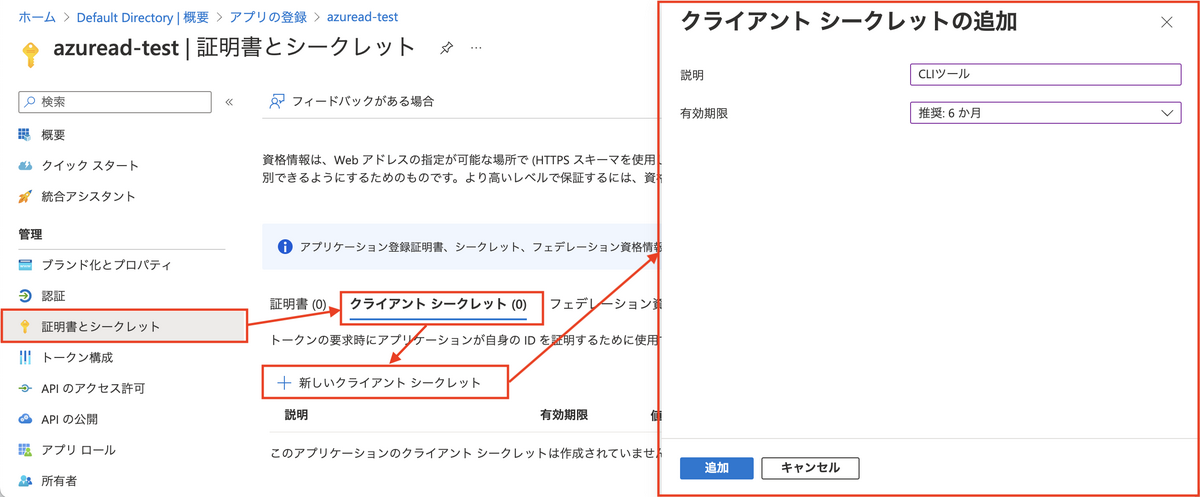The image size is (1200, 497).
Task: Click the 説明 input field with CLIツール
Action: point(1045,74)
